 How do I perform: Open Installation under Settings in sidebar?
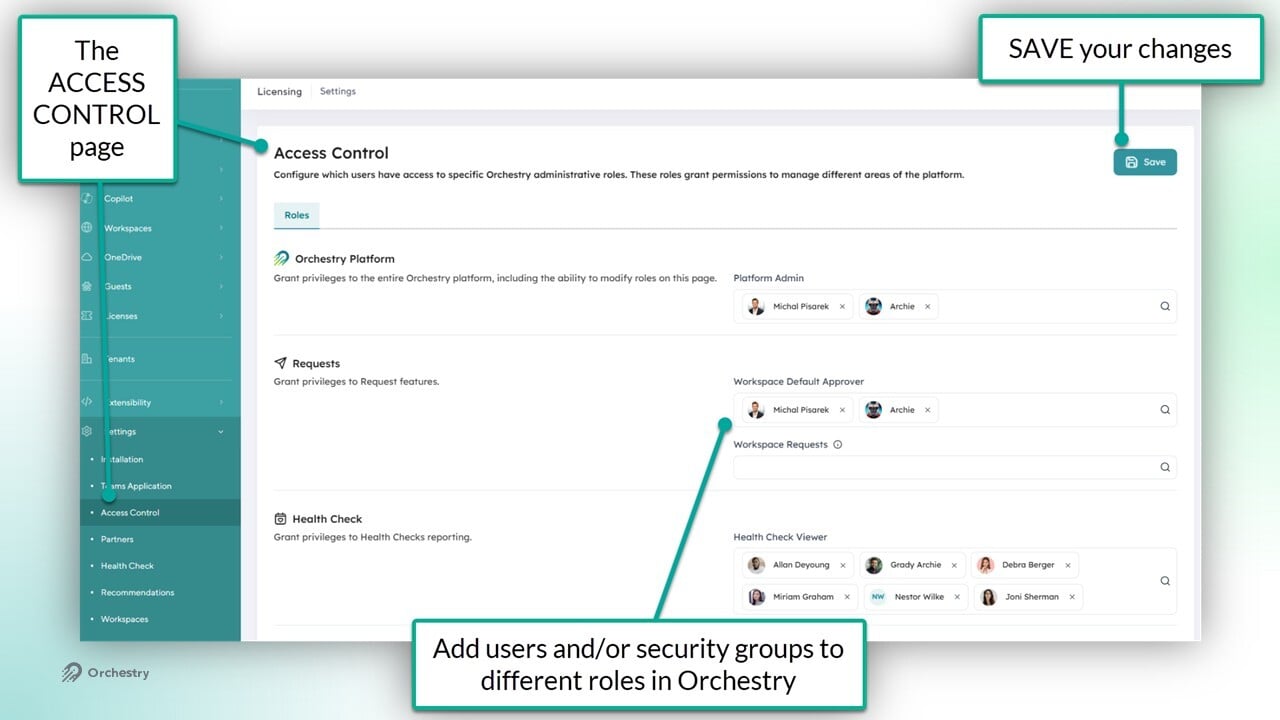click(122, 460)
